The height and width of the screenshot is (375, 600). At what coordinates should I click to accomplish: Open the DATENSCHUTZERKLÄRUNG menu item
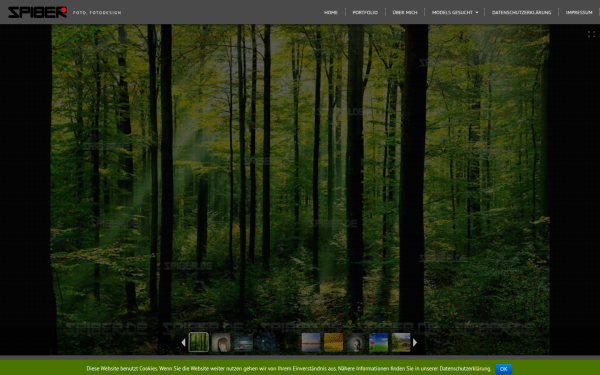coord(521,12)
